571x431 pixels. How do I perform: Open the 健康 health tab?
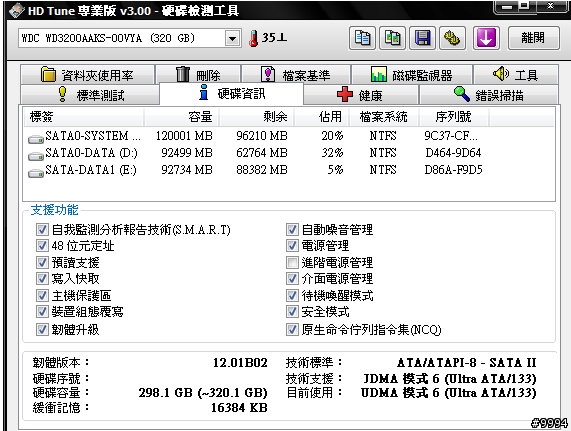(361, 95)
